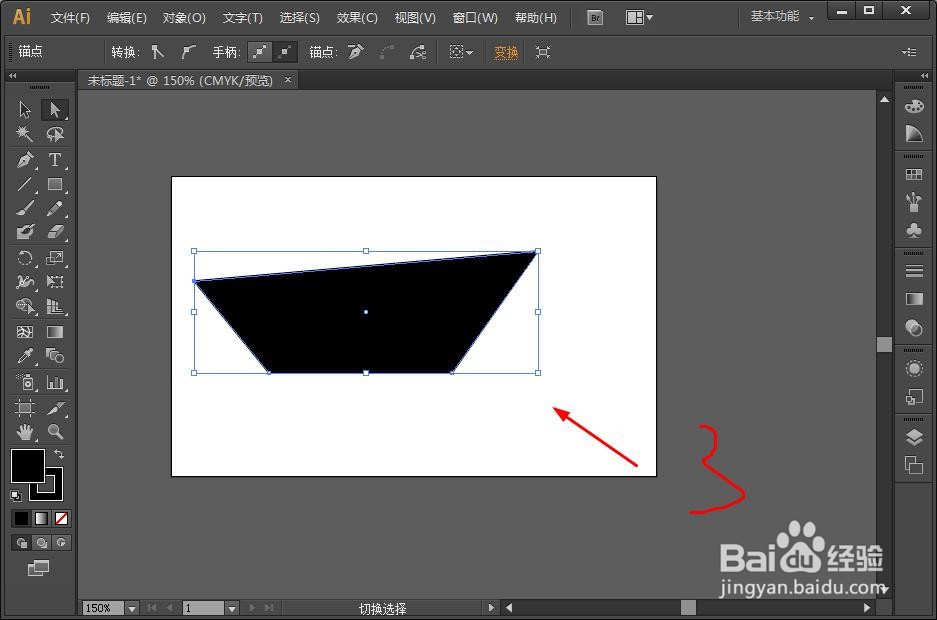
Task: Show handles for multiple selected anchors
Action: click(259, 53)
